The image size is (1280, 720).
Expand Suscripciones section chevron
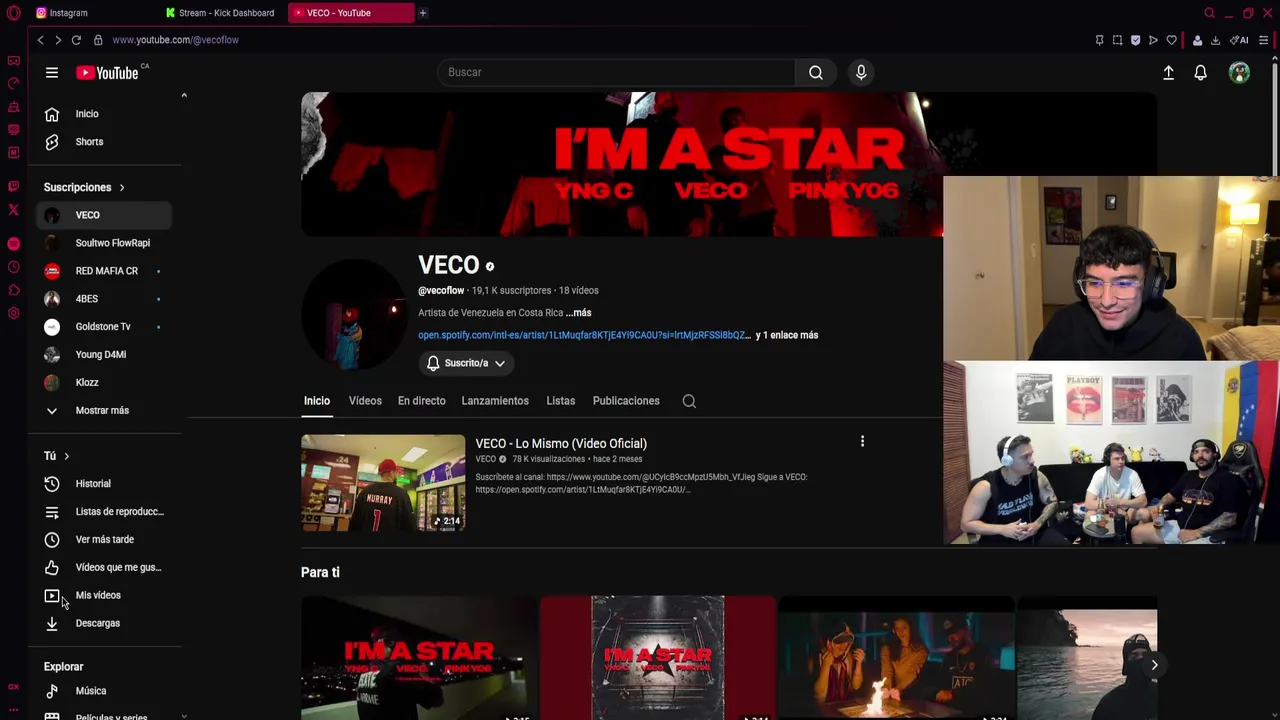click(122, 187)
